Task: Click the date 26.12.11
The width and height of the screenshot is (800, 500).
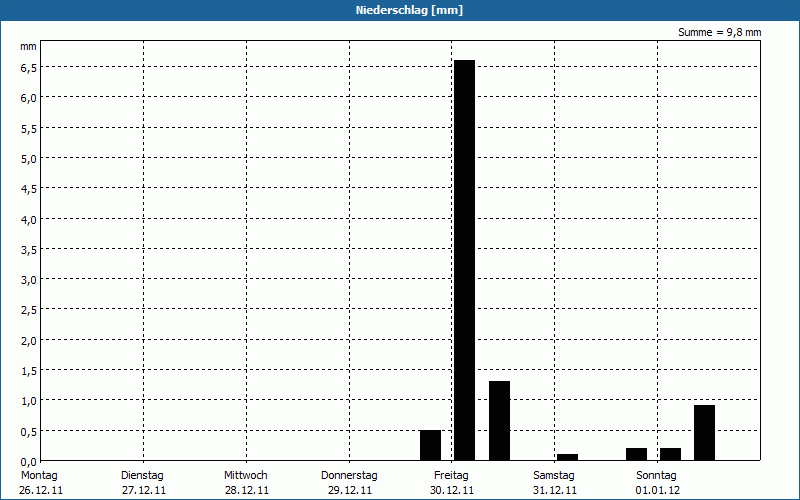Action: pyautogui.click(x=41, y=490)
